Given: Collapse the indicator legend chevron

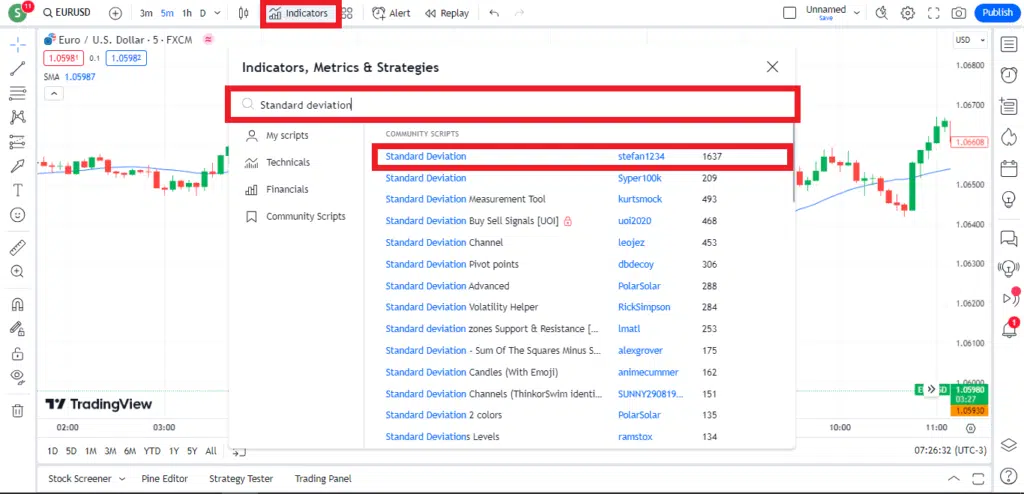Looking at the screenshot, I should pos(54,94).
